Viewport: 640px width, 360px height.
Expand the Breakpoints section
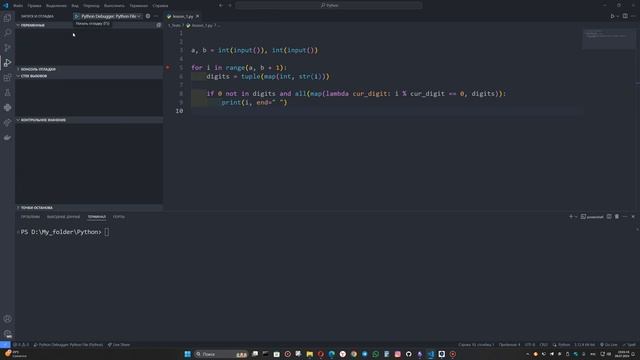pos(89,208)
